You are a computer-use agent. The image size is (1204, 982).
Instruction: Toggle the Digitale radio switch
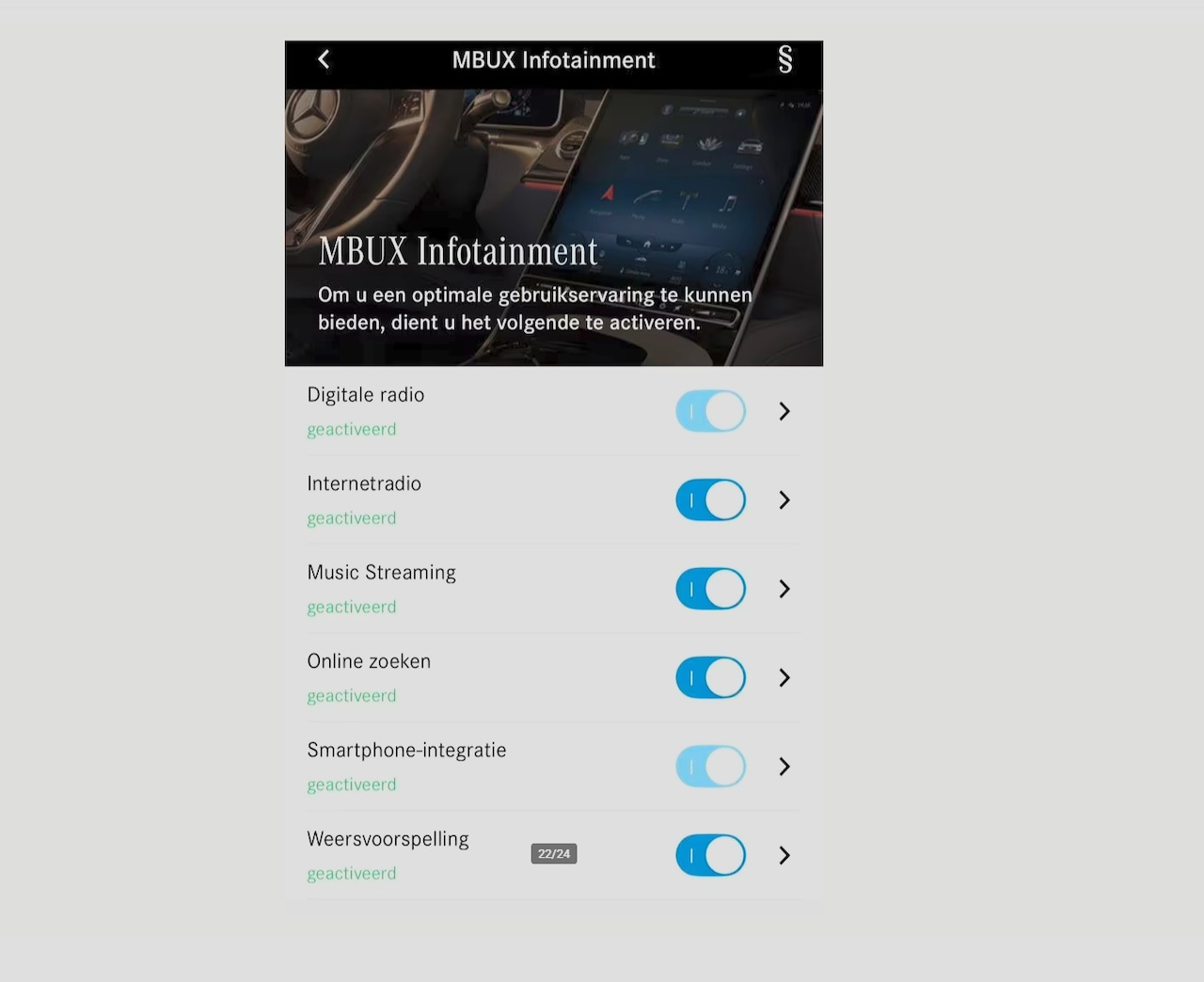pos(711,411)
